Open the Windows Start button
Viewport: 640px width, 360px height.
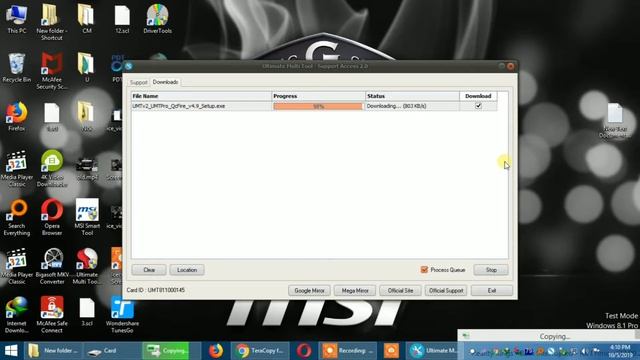11,351
